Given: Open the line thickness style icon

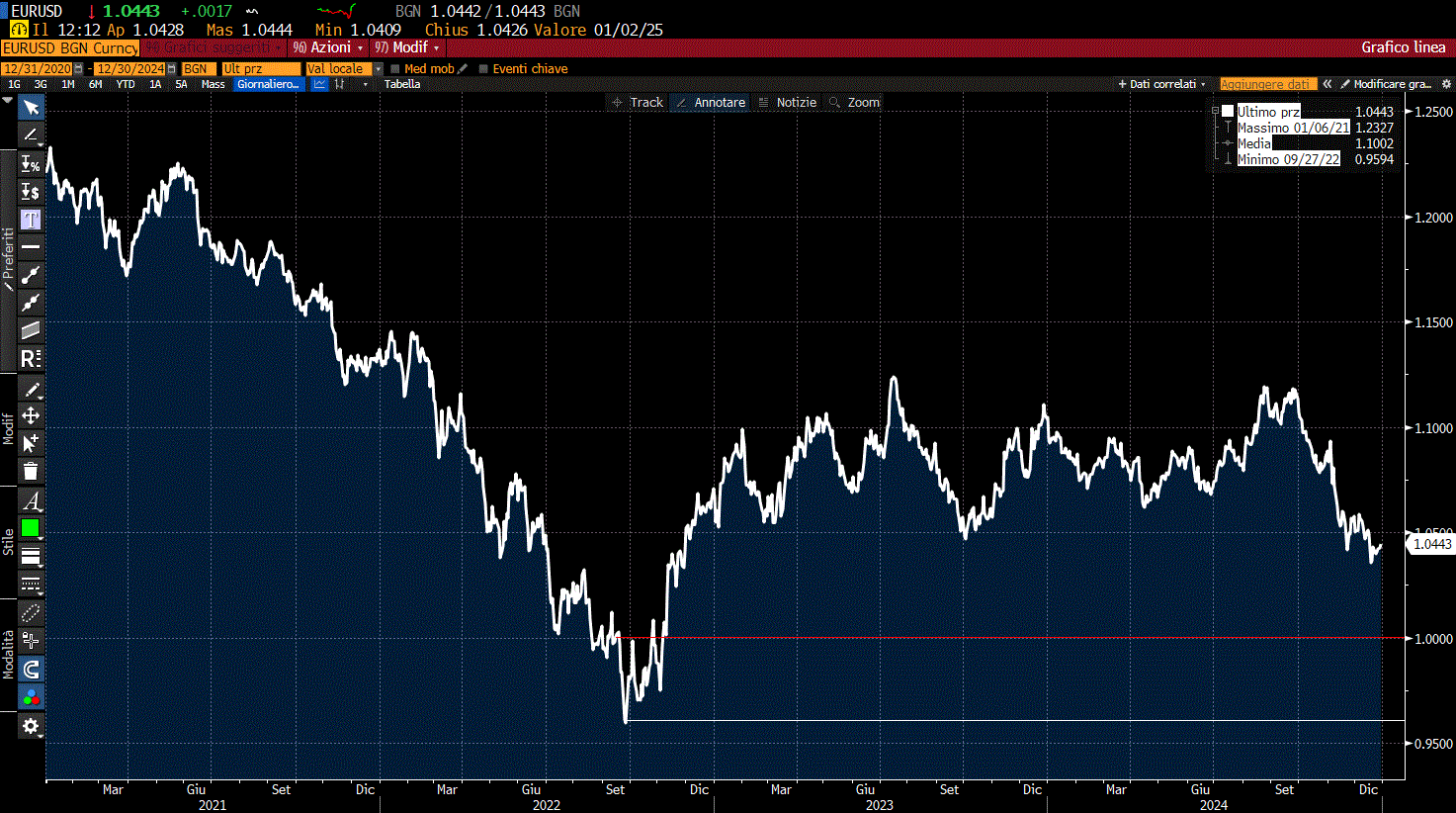Looking at the screenshot, I should point(31,556).
